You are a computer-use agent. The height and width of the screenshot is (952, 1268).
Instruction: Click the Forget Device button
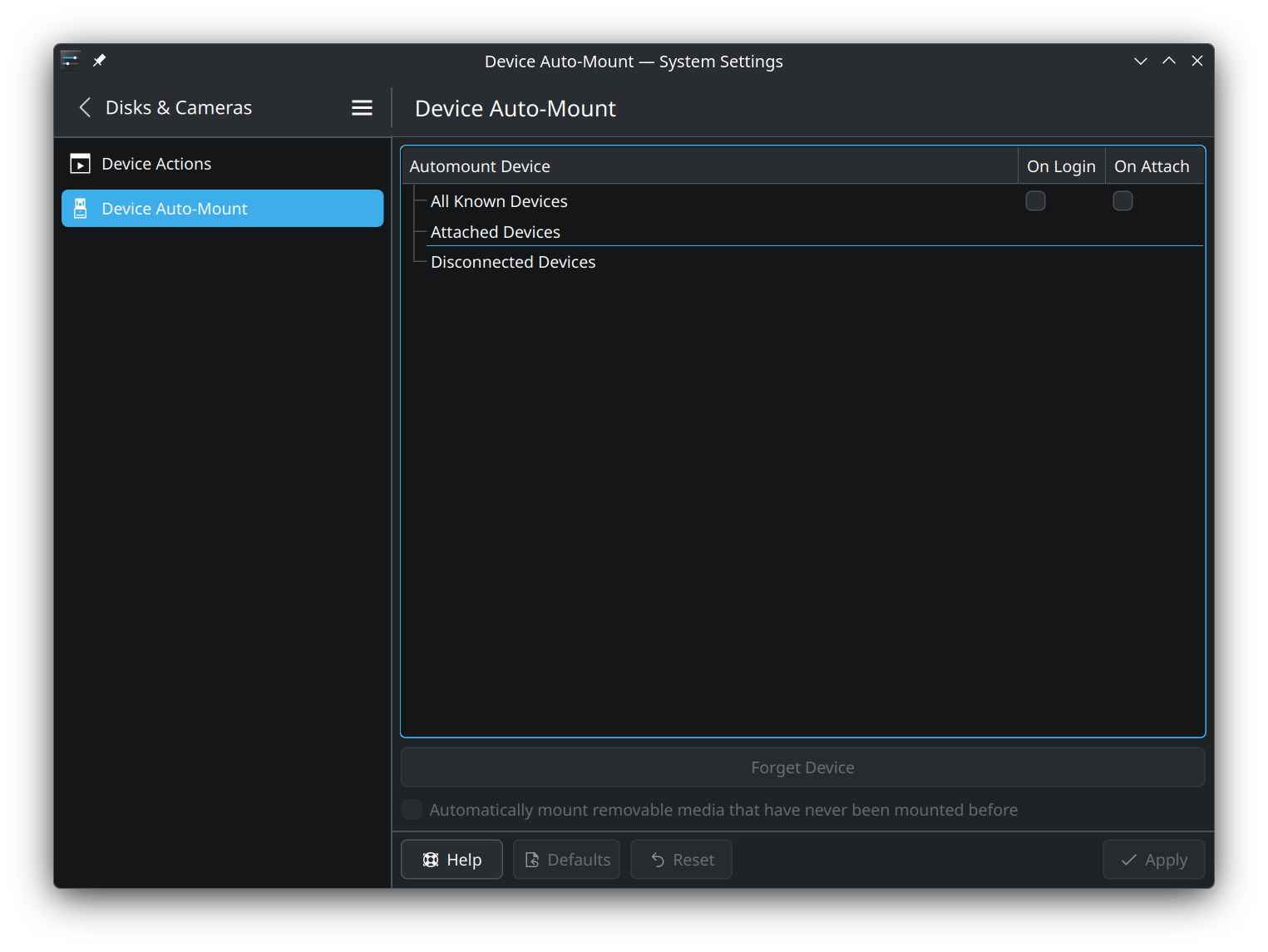point(802,767)
